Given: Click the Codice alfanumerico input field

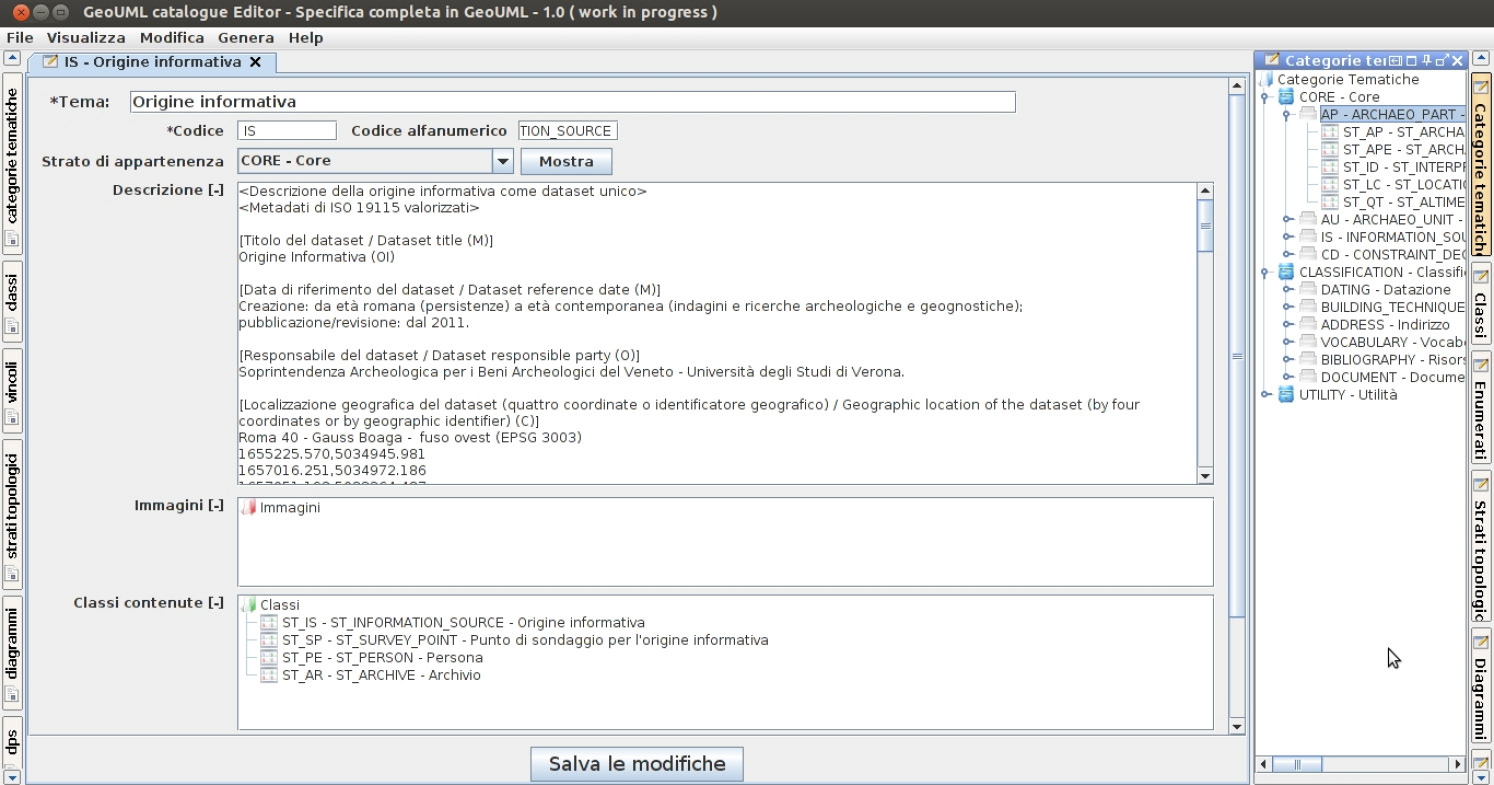Looking at the screenshot, I should (568, 131).
